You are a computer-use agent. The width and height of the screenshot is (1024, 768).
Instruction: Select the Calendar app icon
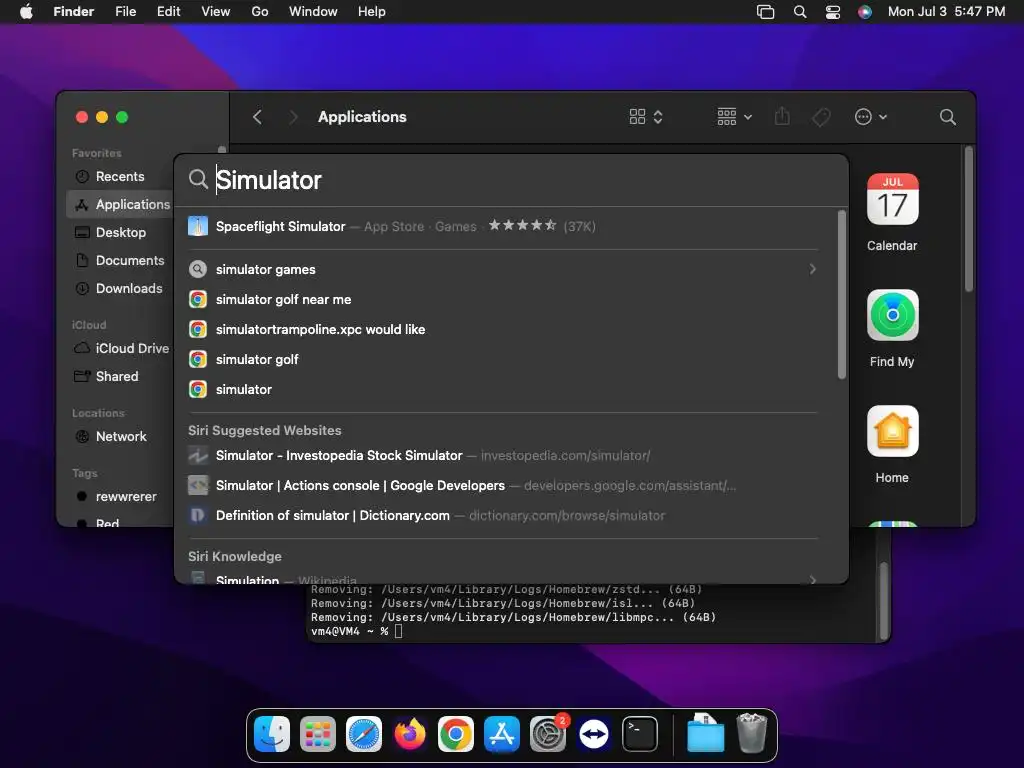(x=892, y=199)
